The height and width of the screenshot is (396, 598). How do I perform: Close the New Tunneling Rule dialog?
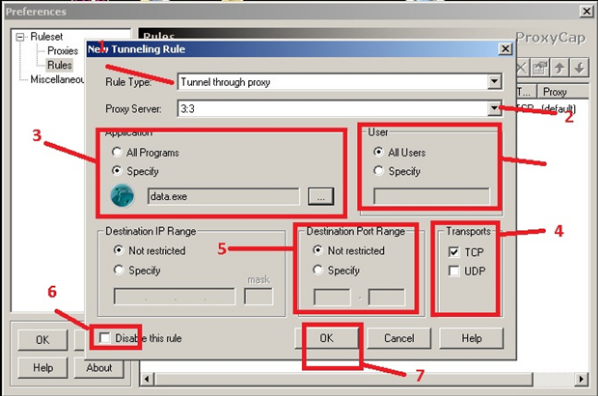pos(505,49)
